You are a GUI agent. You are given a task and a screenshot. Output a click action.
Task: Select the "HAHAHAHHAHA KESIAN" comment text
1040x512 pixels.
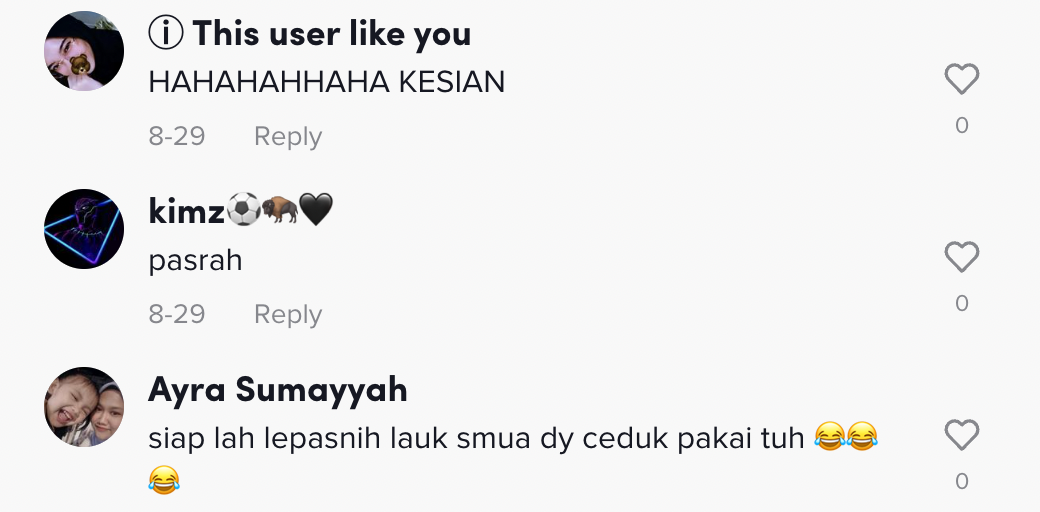pyautogui.click(x=326, y=82)
